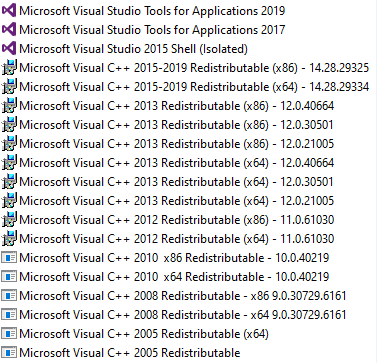Click the icon for 2012 Redistributable (x64) 11.0.61030

coord(9,239)
